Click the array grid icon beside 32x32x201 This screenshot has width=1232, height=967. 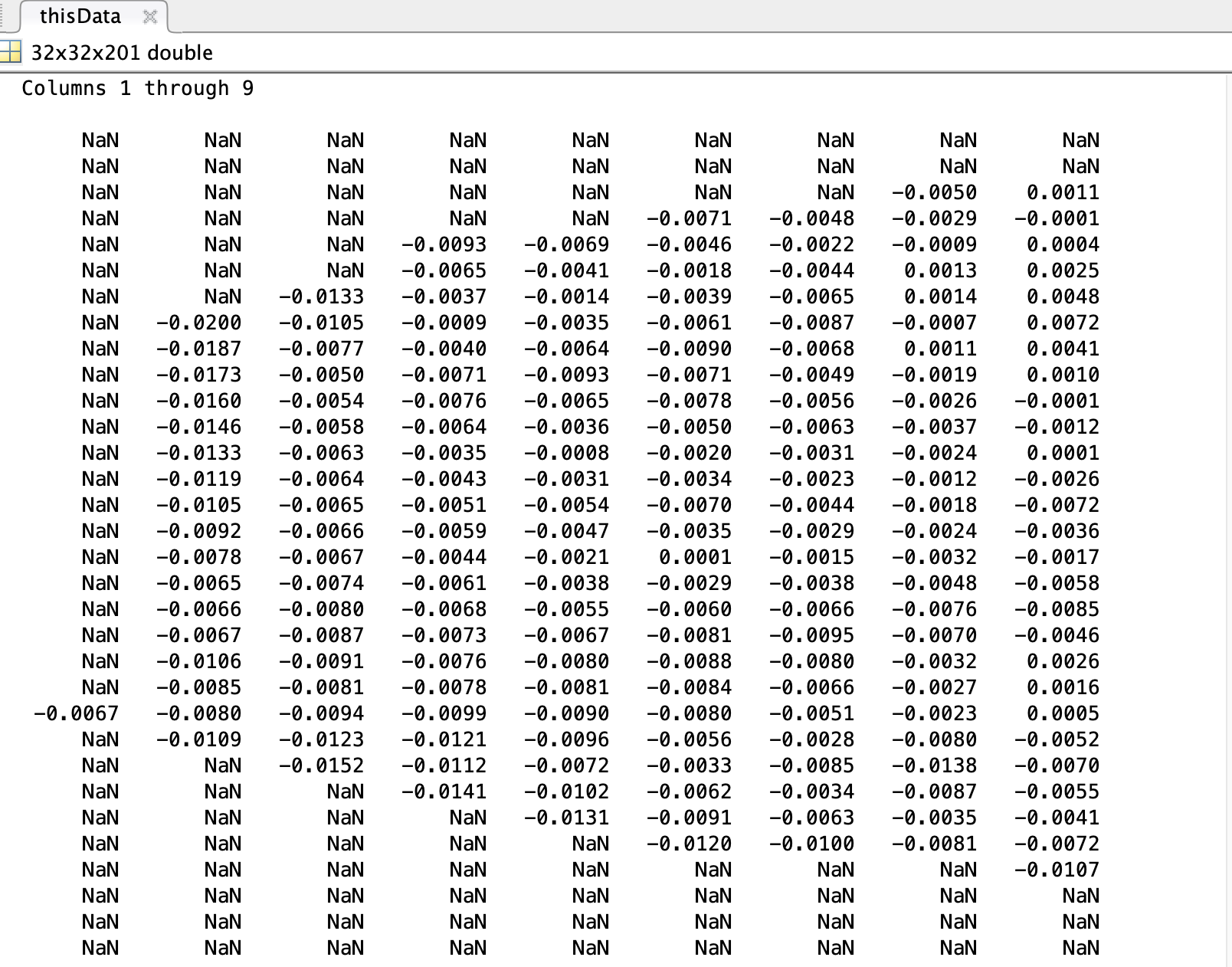11,52
